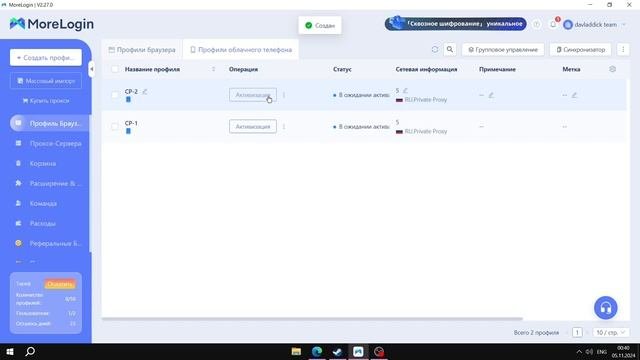Image resolution: width=640 pixels, height=360 pixels.
Task: Click the horizontal table scrollbar
Action: coord(312,318)
